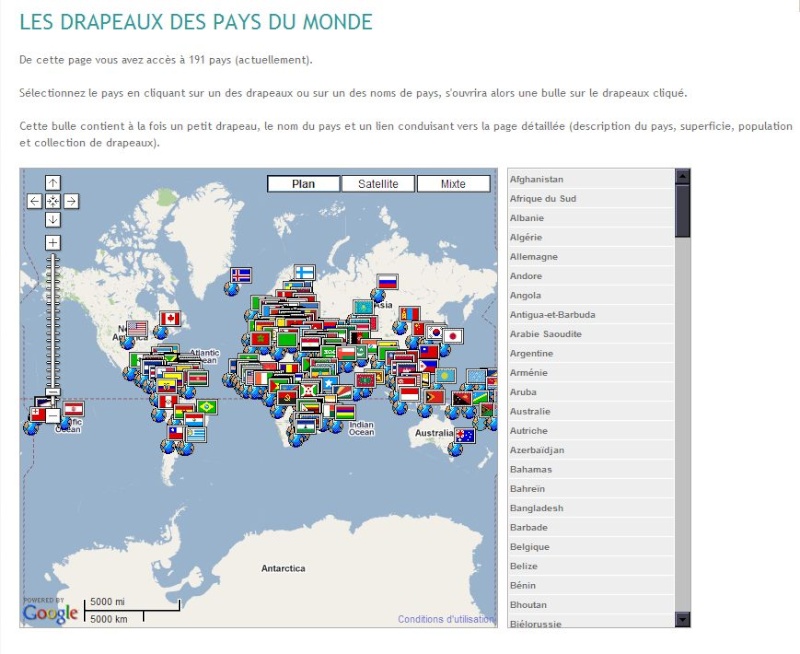Click the zoom slider handle

[x=53, y=392]
